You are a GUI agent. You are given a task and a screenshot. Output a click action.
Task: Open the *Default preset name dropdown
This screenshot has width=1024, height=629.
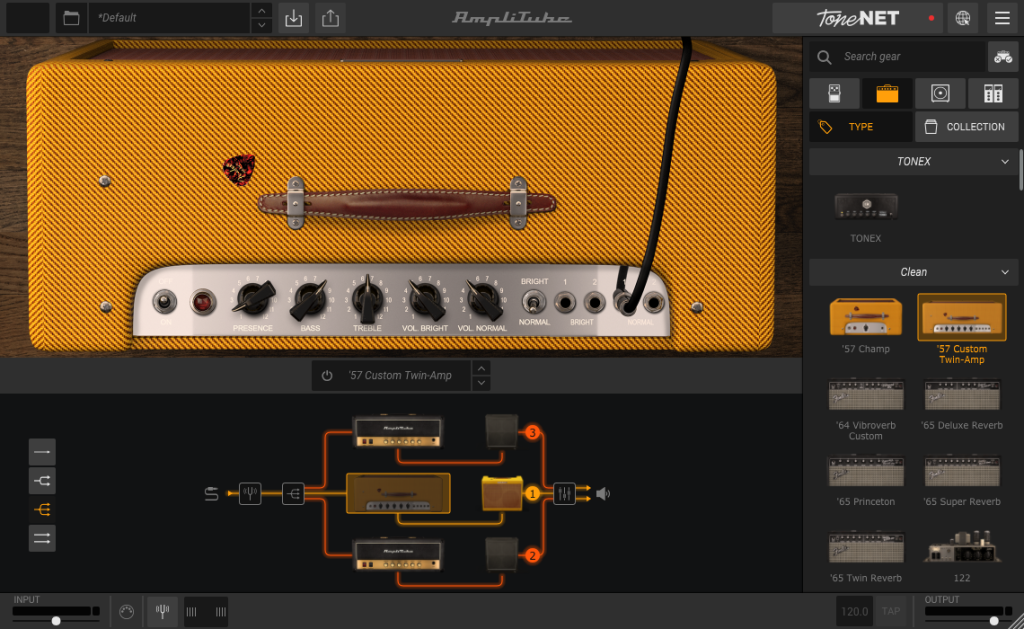click(170, 18)
